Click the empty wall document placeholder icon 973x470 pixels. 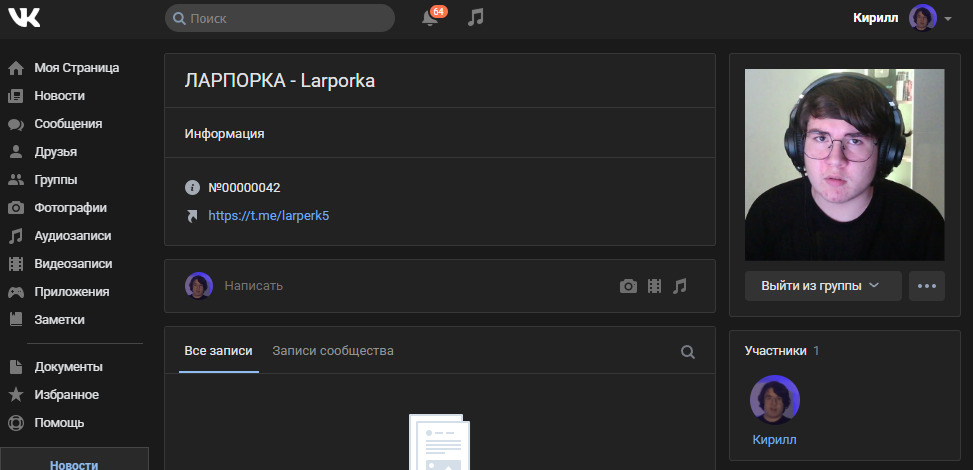439,442
